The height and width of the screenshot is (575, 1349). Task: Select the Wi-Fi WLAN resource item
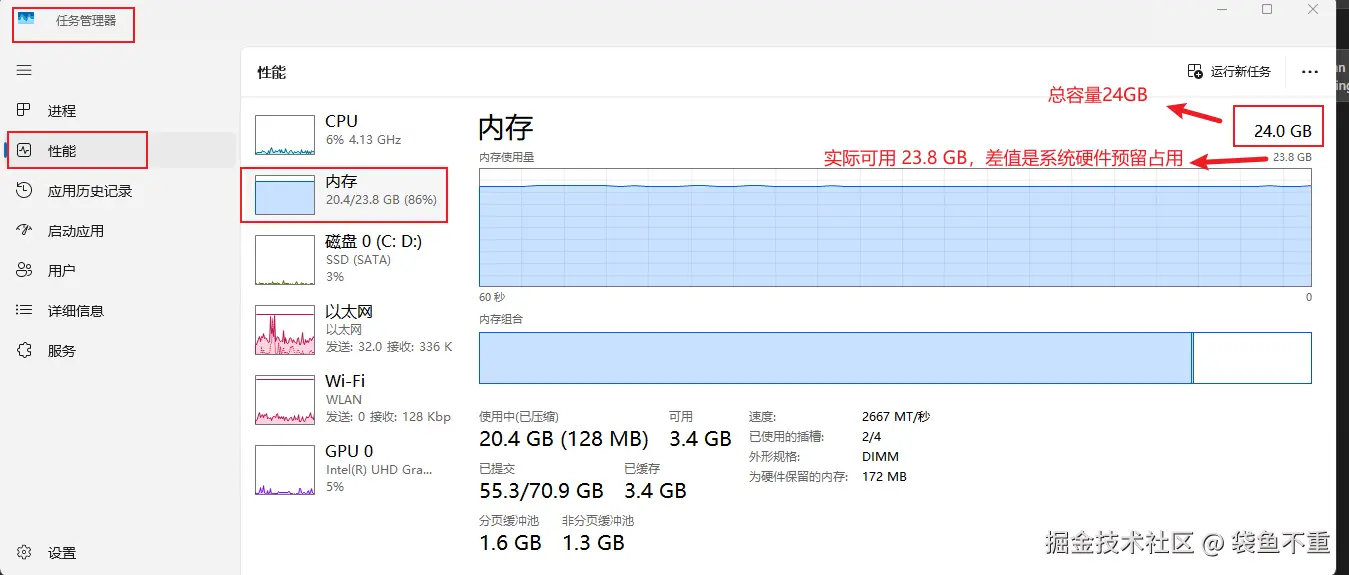click(345, 398)
